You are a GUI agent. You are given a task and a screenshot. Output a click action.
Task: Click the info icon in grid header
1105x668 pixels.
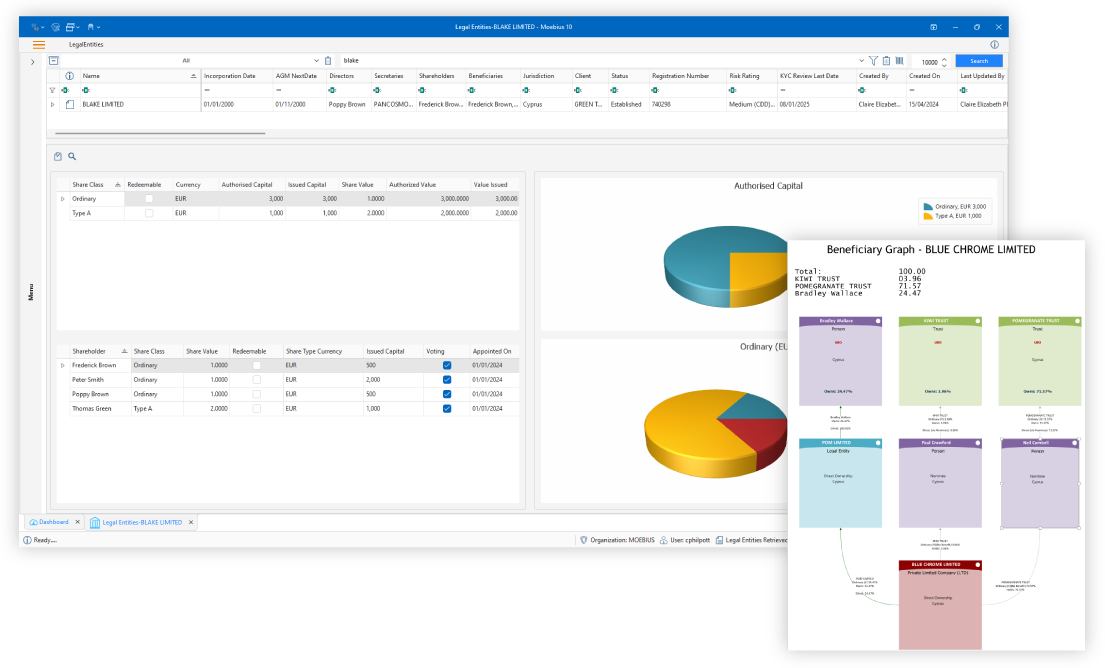(x=69, y=76)
